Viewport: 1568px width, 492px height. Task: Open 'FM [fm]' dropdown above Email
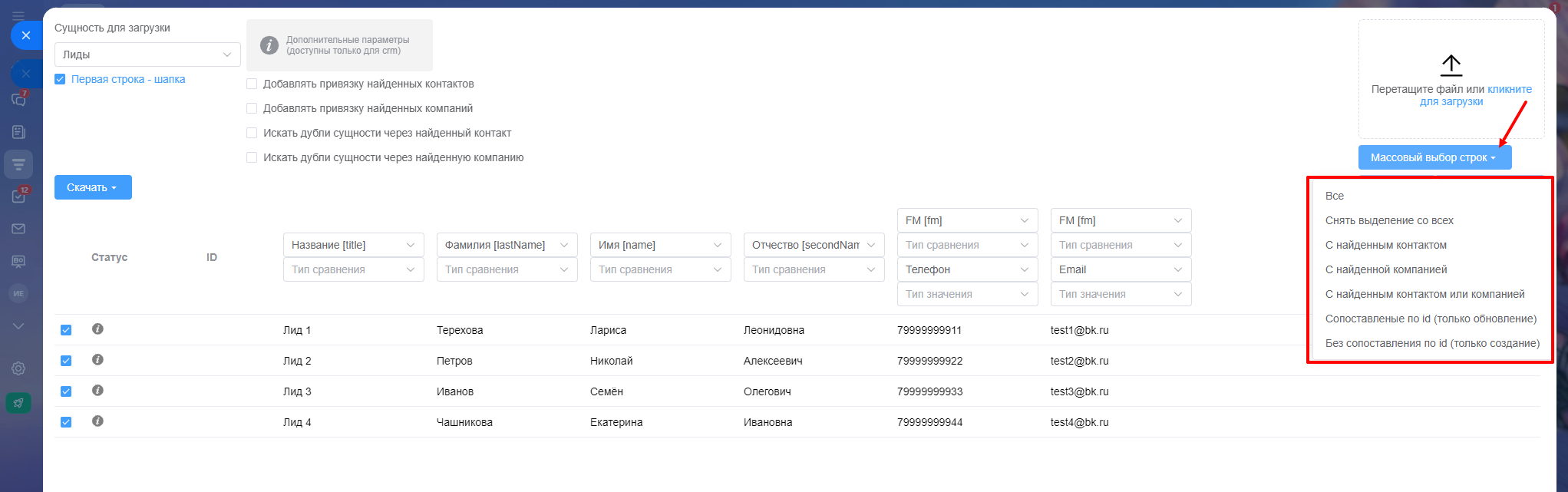click(x=1121, y=220)
